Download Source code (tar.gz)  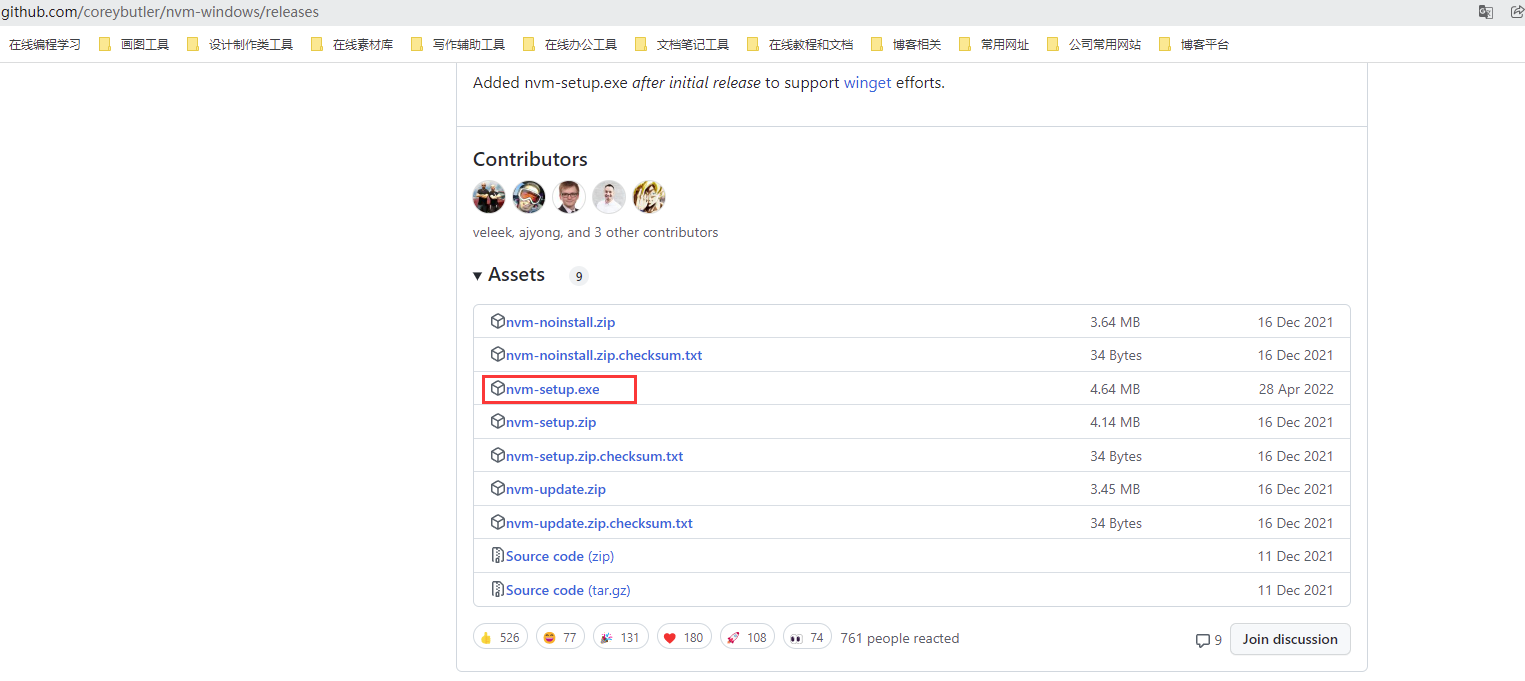click(568, 590)
